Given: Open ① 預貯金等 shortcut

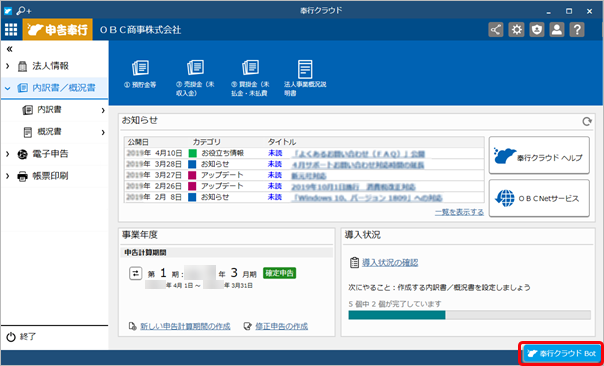Looking at the screenshot, I should click(140, 74).
